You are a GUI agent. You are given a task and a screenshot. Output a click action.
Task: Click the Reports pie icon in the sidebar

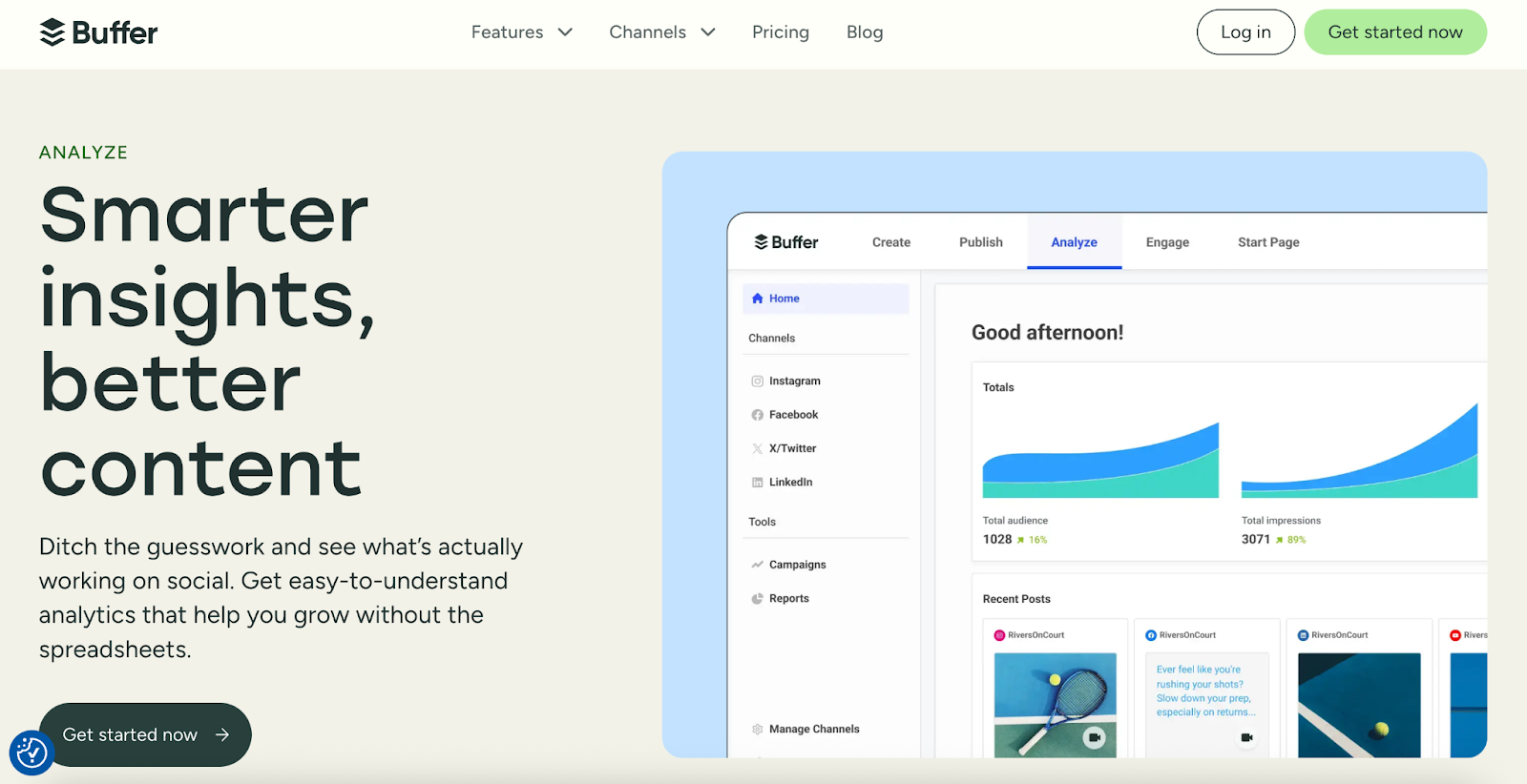758,599
